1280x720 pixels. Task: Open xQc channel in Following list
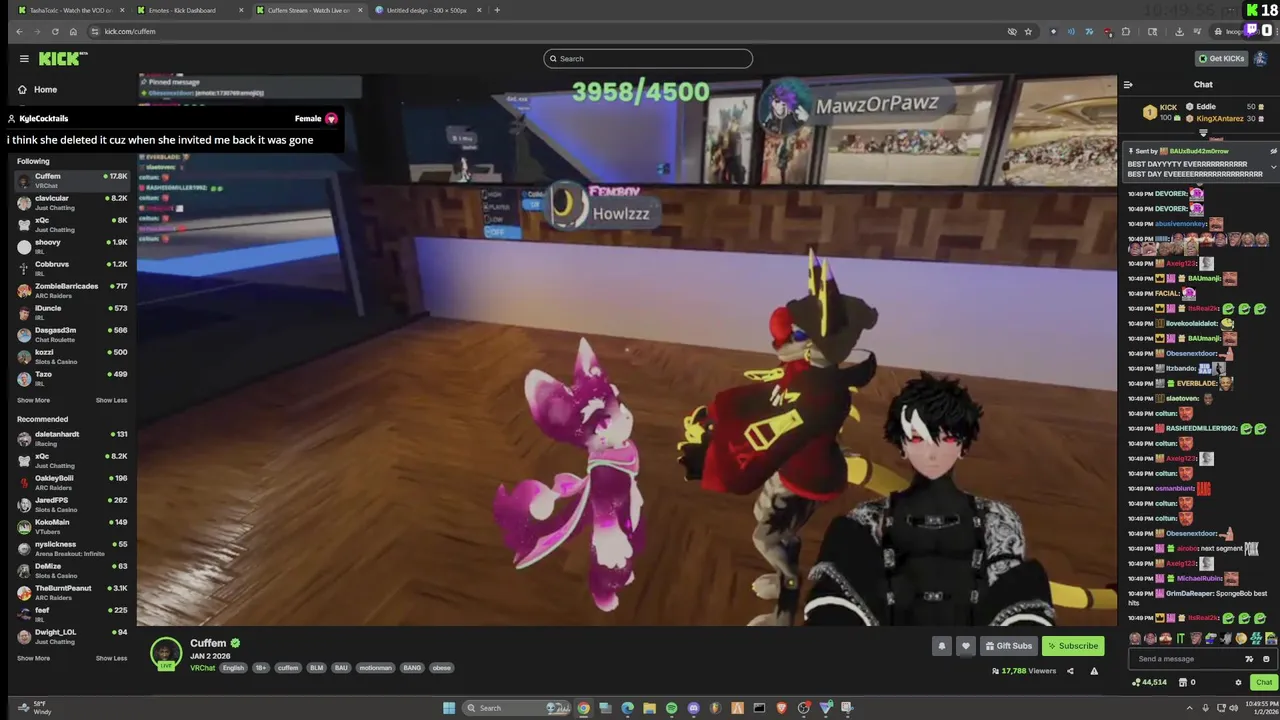(72, 224)
